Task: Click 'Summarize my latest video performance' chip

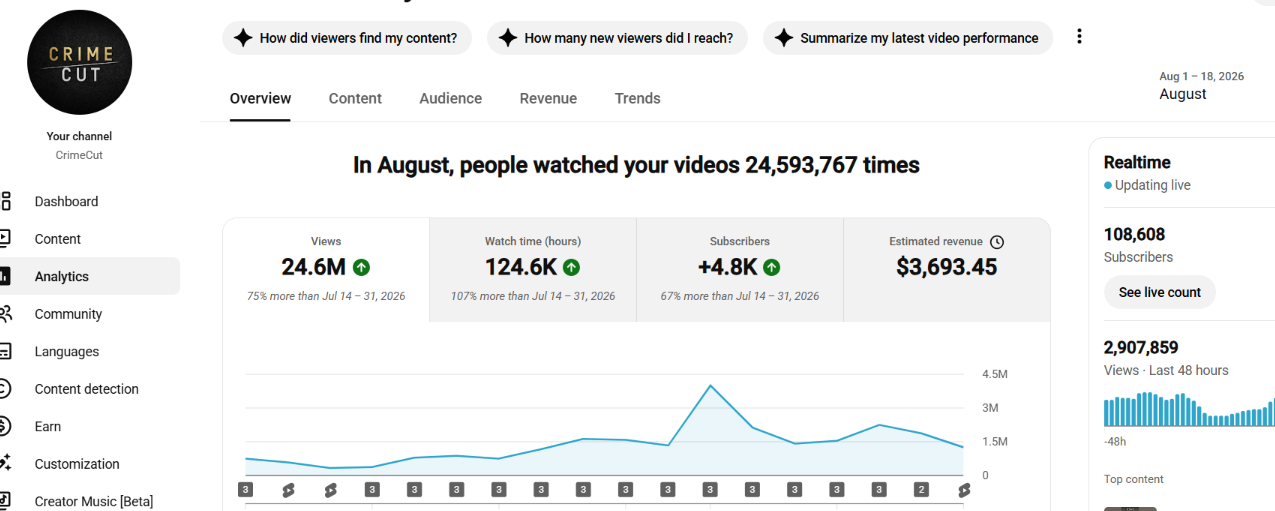Action: point(908,38)
